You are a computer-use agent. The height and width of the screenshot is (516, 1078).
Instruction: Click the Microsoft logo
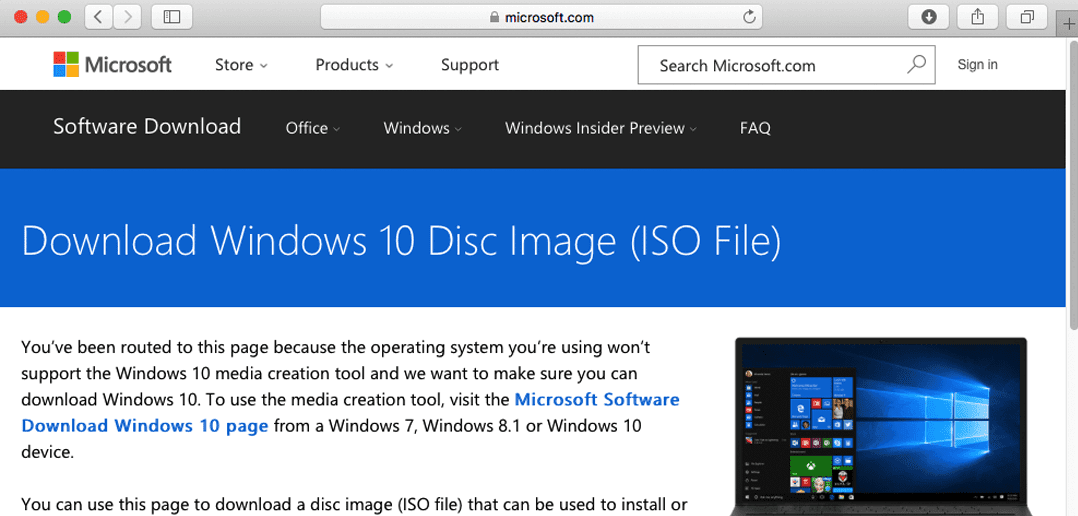tap(113, 65)
